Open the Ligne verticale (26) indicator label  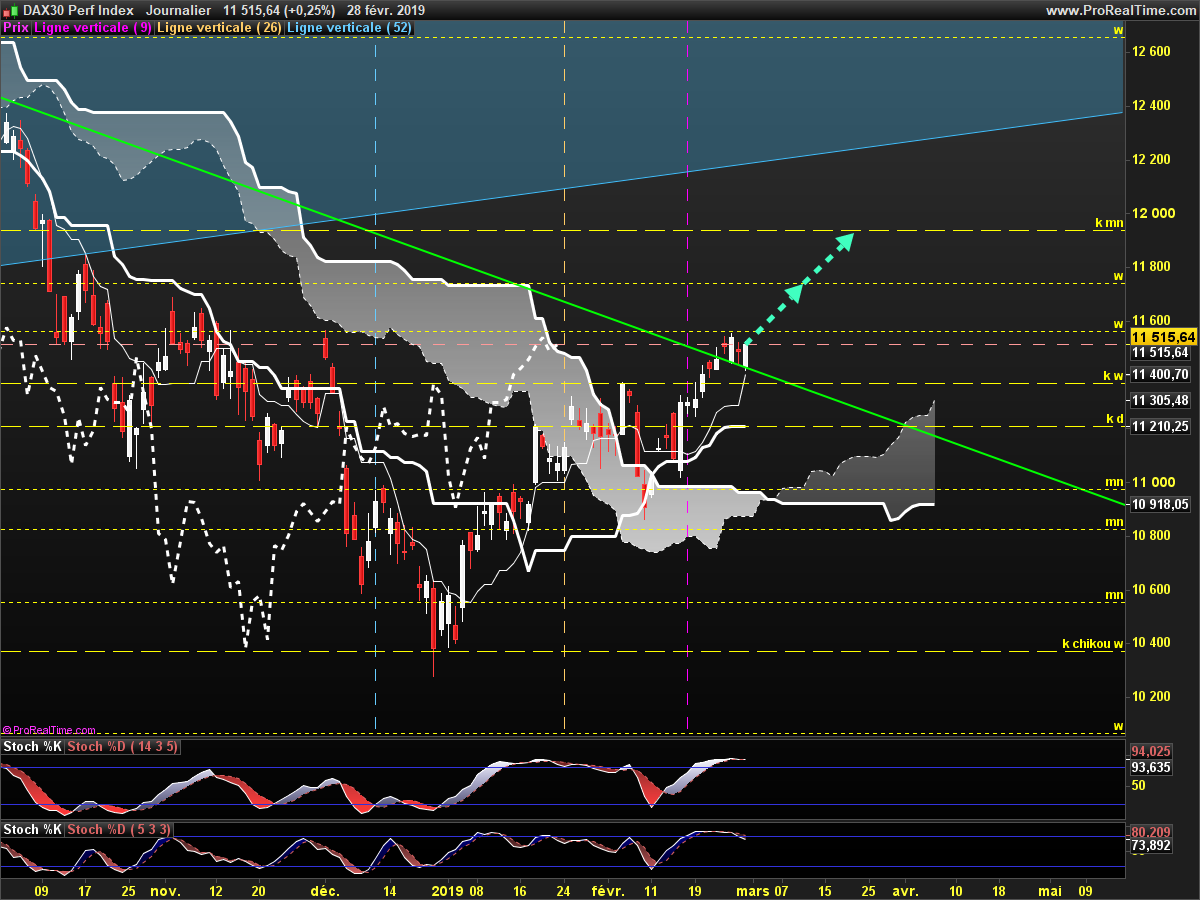point(221,28)
